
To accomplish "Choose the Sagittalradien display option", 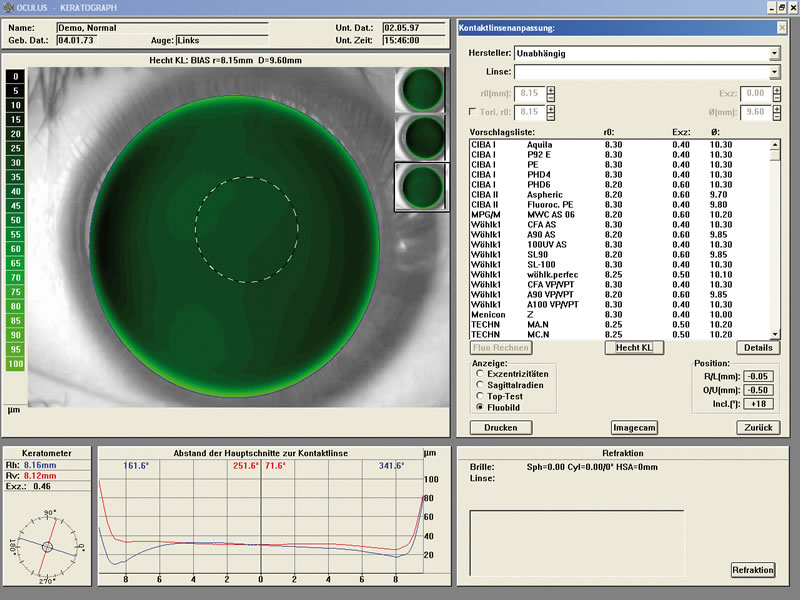I will 480,385.
